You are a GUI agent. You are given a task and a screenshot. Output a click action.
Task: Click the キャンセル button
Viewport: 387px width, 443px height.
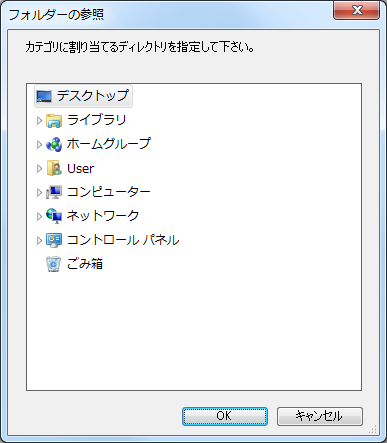[319, 416]
